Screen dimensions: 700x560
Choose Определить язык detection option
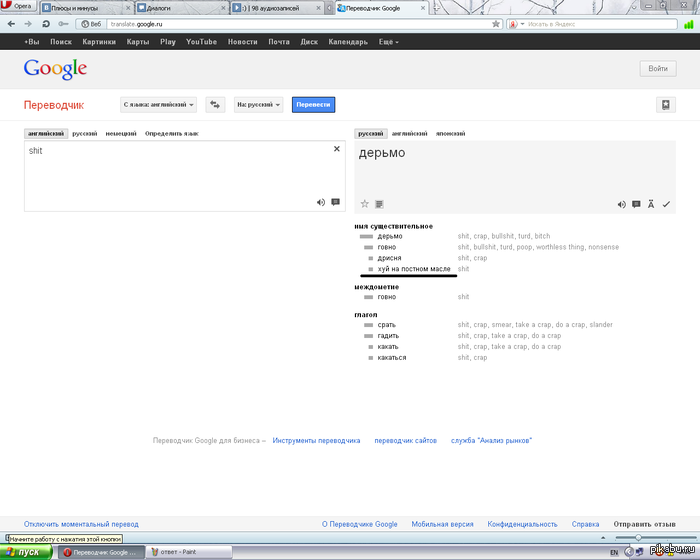(x=172, y=134)
